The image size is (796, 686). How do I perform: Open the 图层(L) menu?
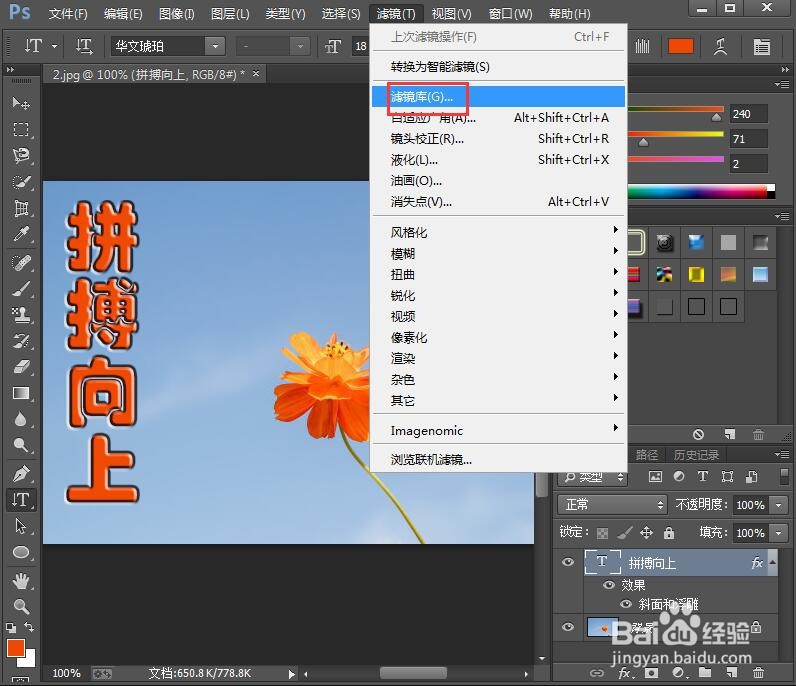230,14
